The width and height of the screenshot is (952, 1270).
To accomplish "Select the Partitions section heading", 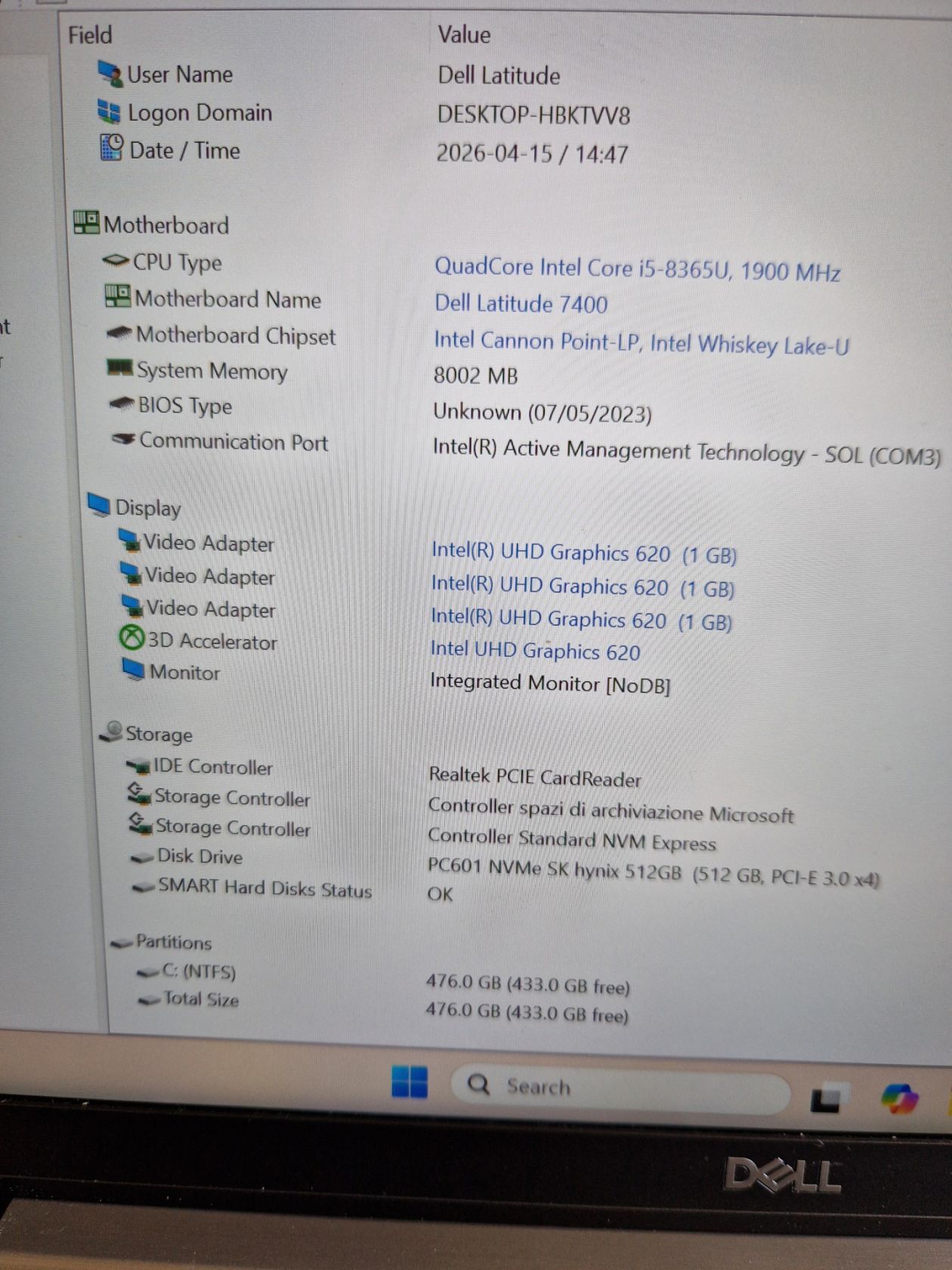I will (x=174, y=943).
